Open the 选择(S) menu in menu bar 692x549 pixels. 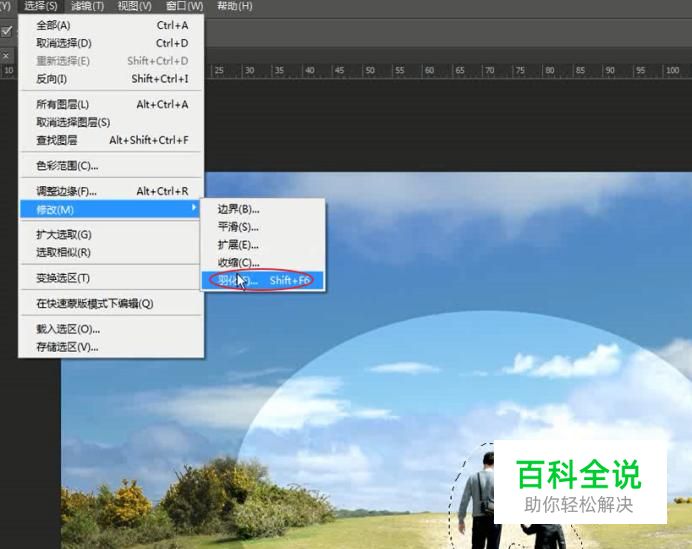click(41, 6)
